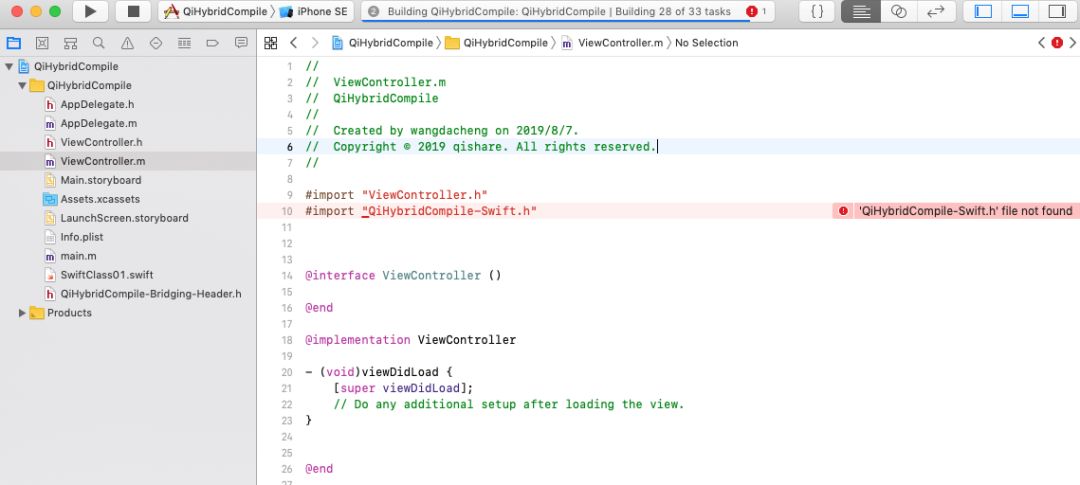
Task: Expand the Products folder
Action: tap(22, 313)
